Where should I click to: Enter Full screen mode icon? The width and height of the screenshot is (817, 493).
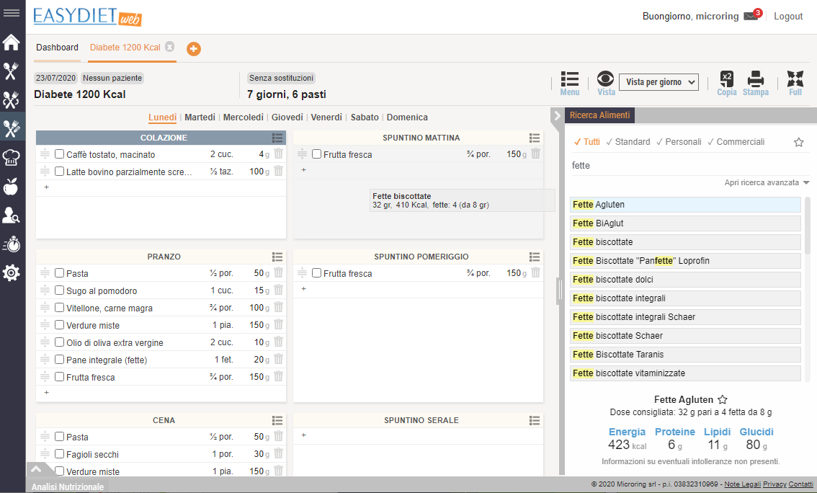(795, 79)
